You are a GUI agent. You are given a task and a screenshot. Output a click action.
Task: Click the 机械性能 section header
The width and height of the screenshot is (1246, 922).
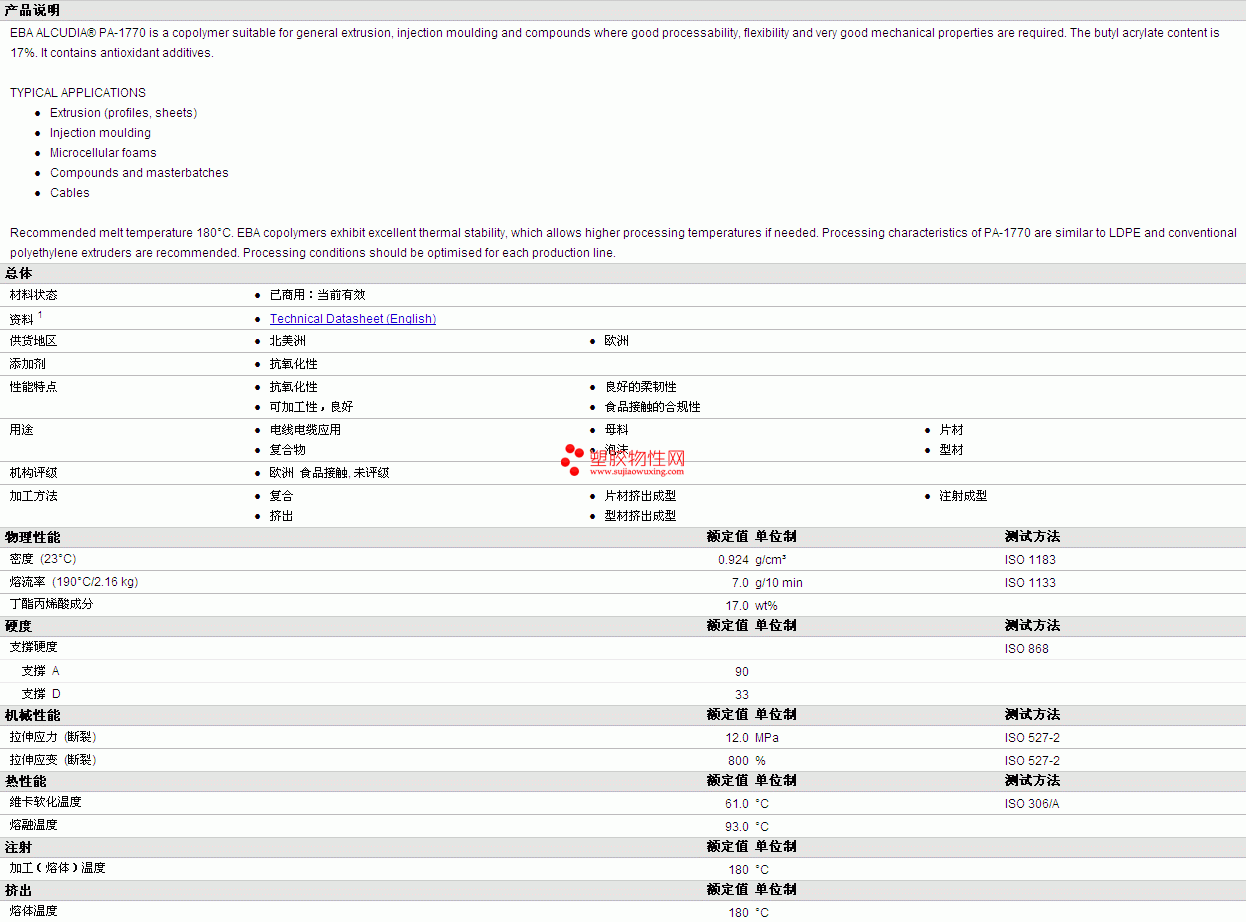[33, 715]
